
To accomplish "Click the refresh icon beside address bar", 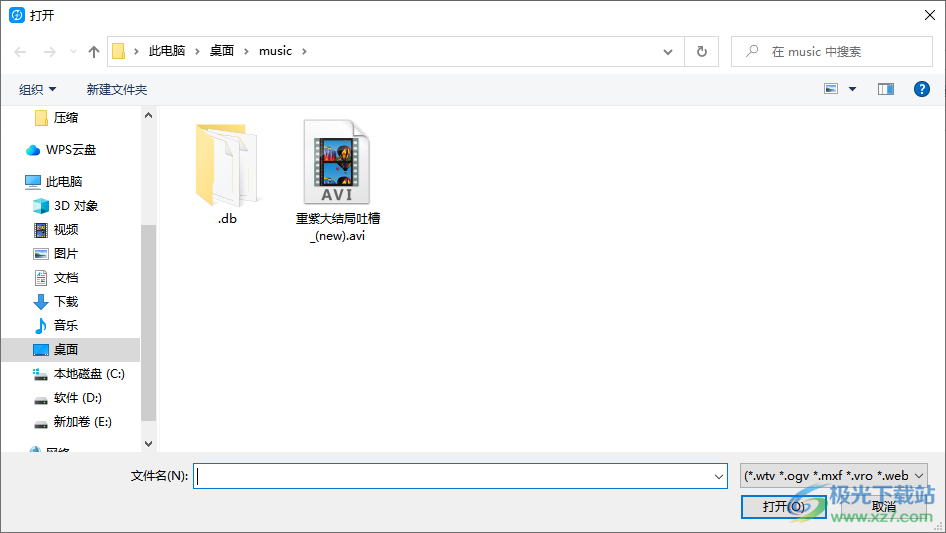I will pyautogui.click(x=701, y=51).
